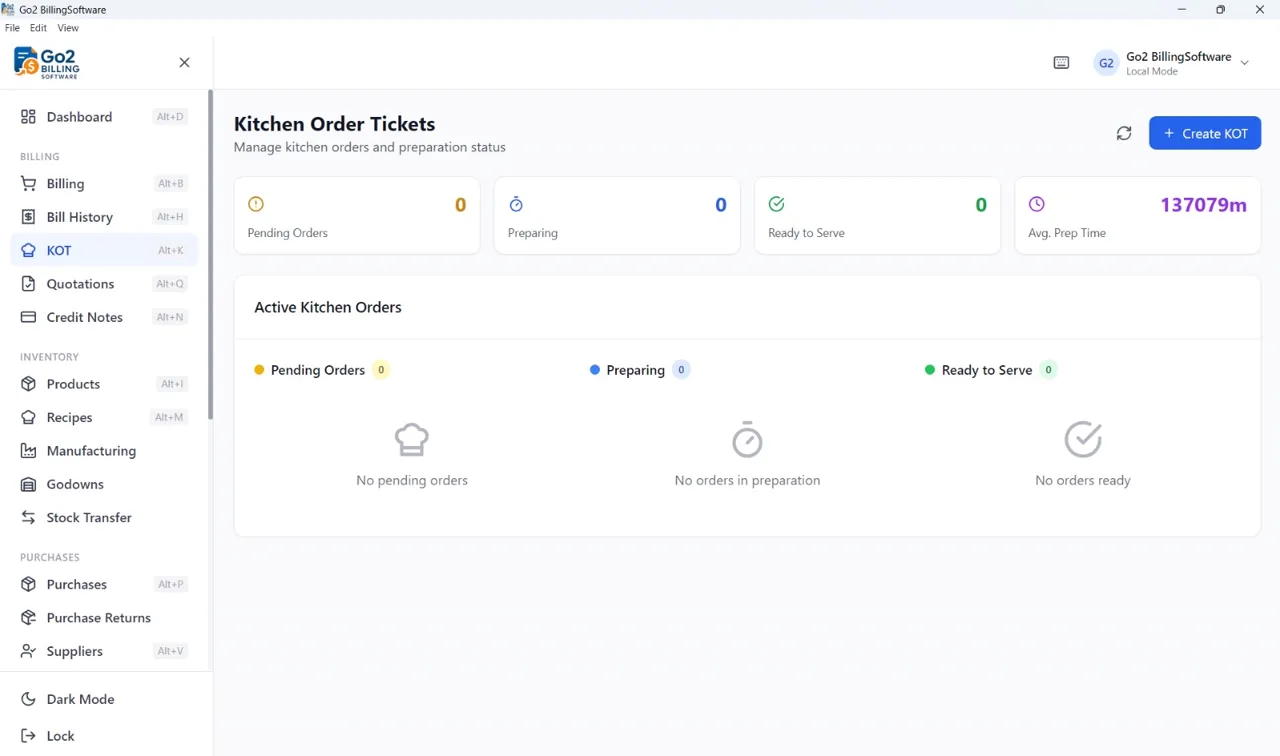1280x756 pixels.
Task: Click the large stopwatch empty-state icon
Action: click(x=747, y=439)
